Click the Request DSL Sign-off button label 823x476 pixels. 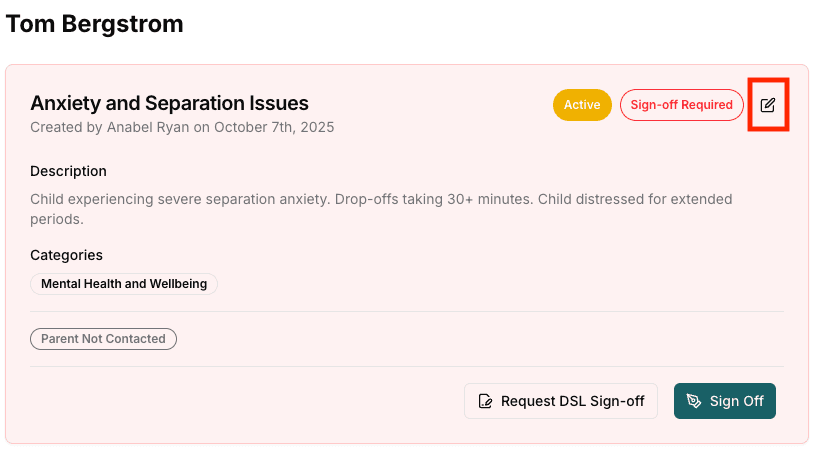click(572, 401)
